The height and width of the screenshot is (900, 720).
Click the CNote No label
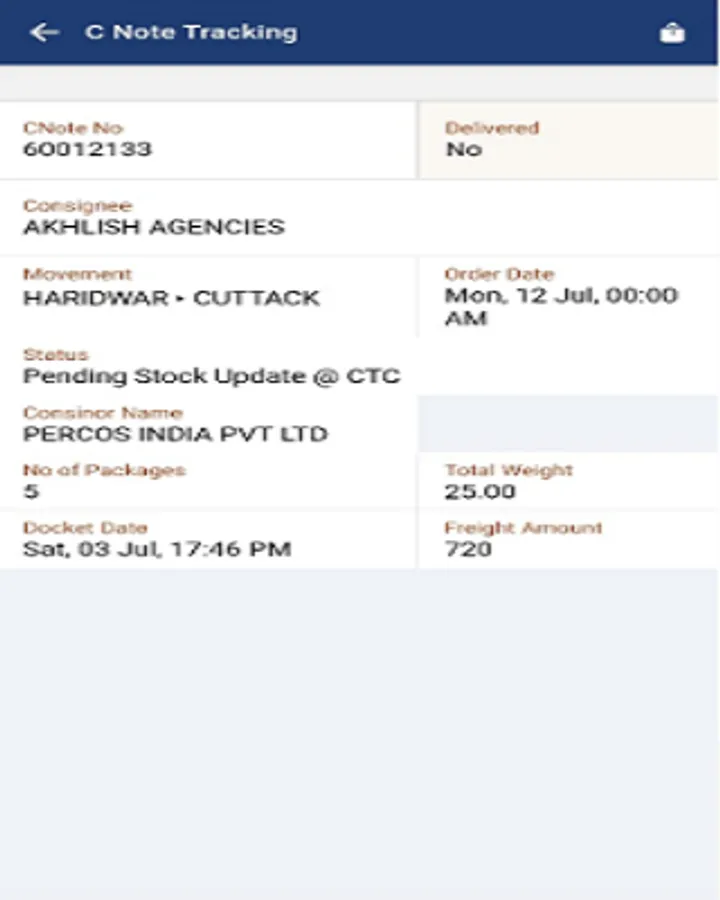pyautogui.click(x=73, y=127)
